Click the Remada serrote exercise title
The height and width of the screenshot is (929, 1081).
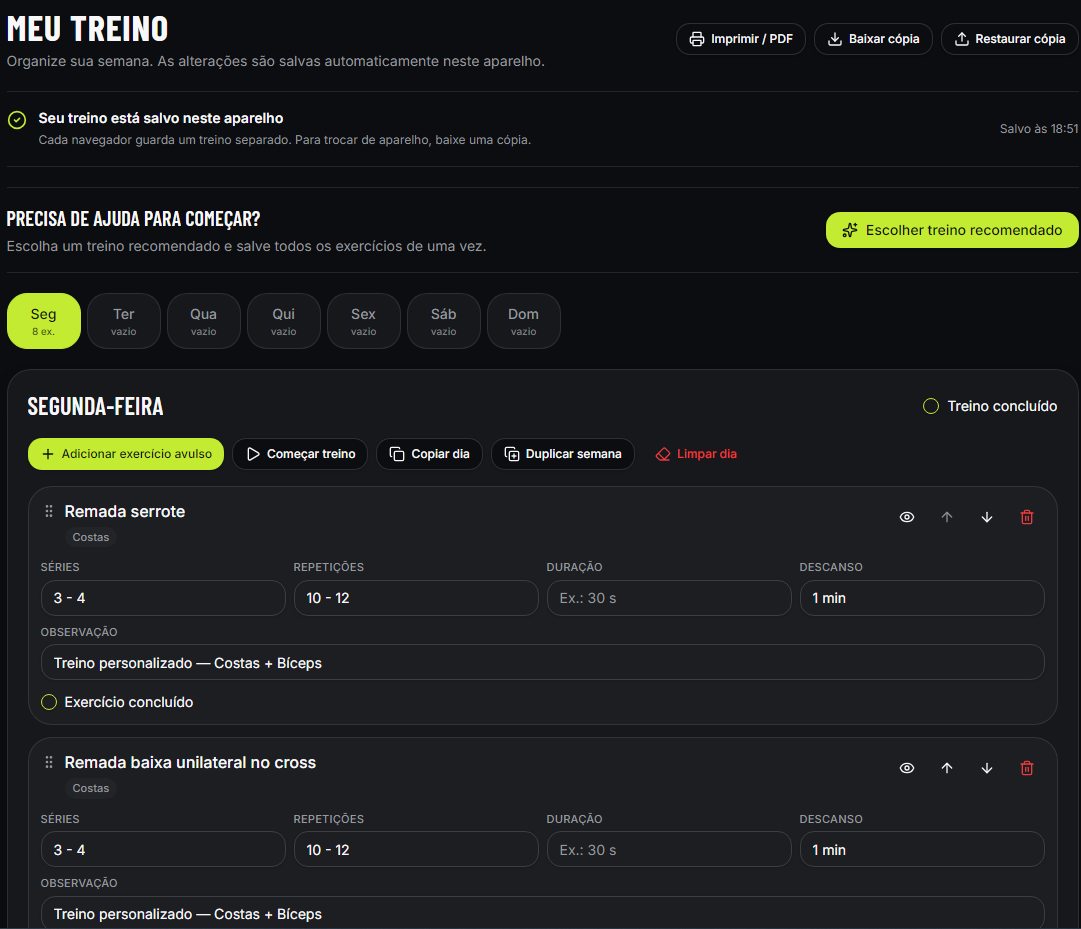[125, 511]
